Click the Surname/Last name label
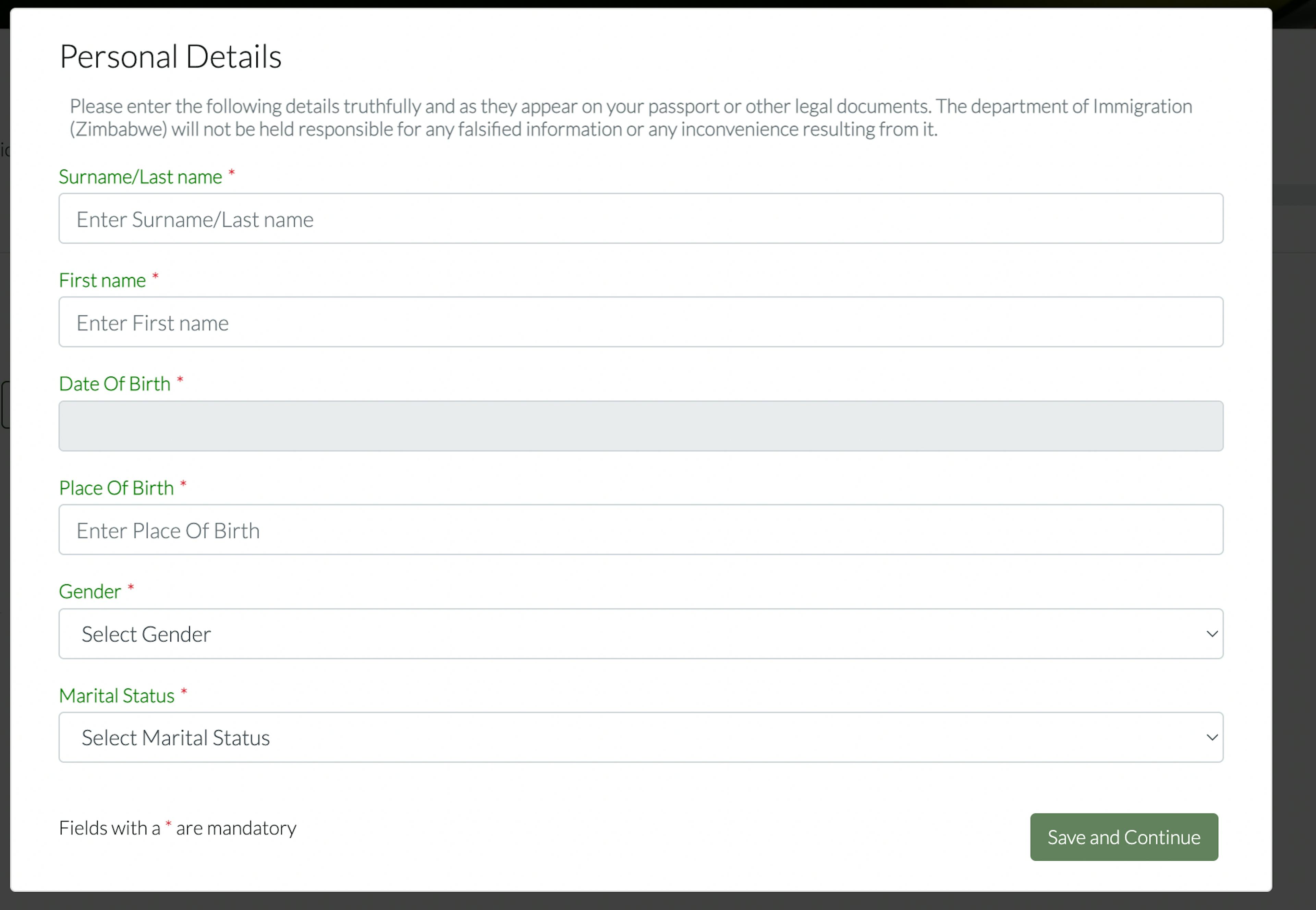Image resolution: width=1316 pixels, height=910 pixels. (140, 177)
